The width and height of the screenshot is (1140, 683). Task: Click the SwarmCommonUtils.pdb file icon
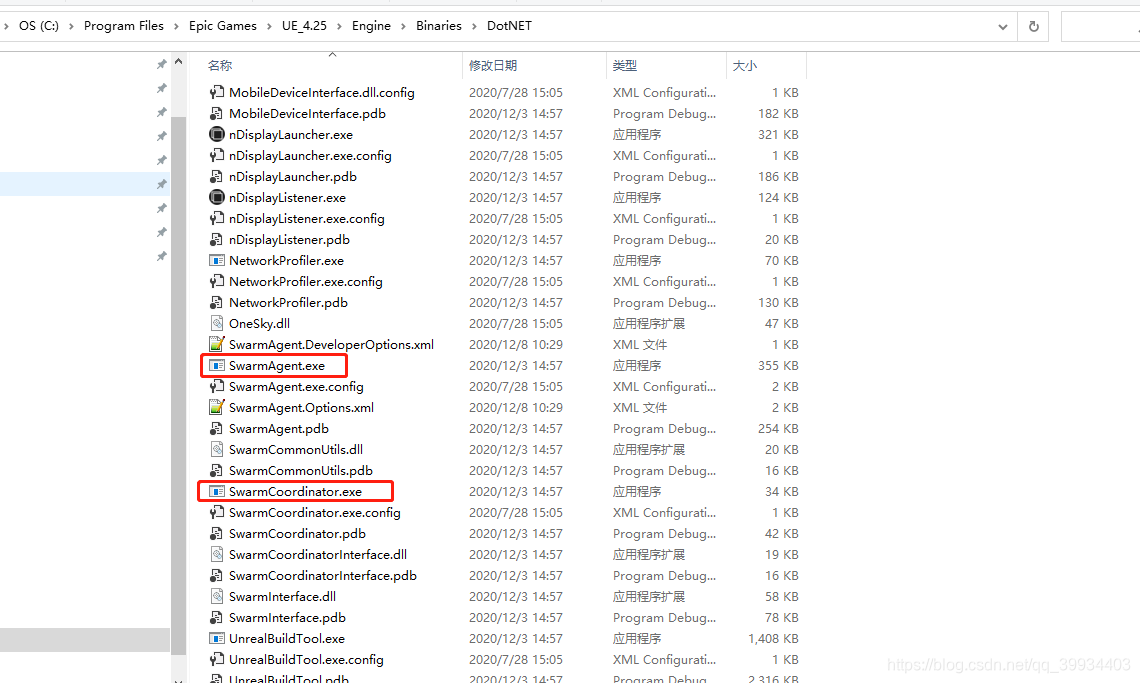click(217, 471)
